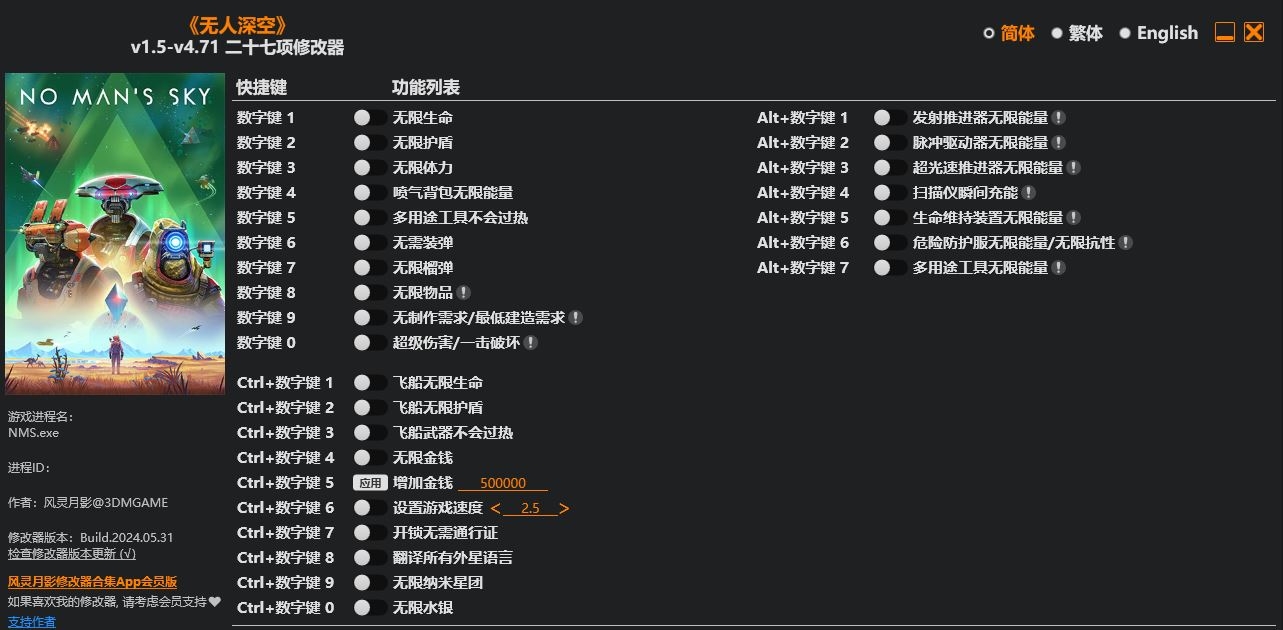Click 检查修改器版本更新 link
1283x630 pixels.
(72, 553)
